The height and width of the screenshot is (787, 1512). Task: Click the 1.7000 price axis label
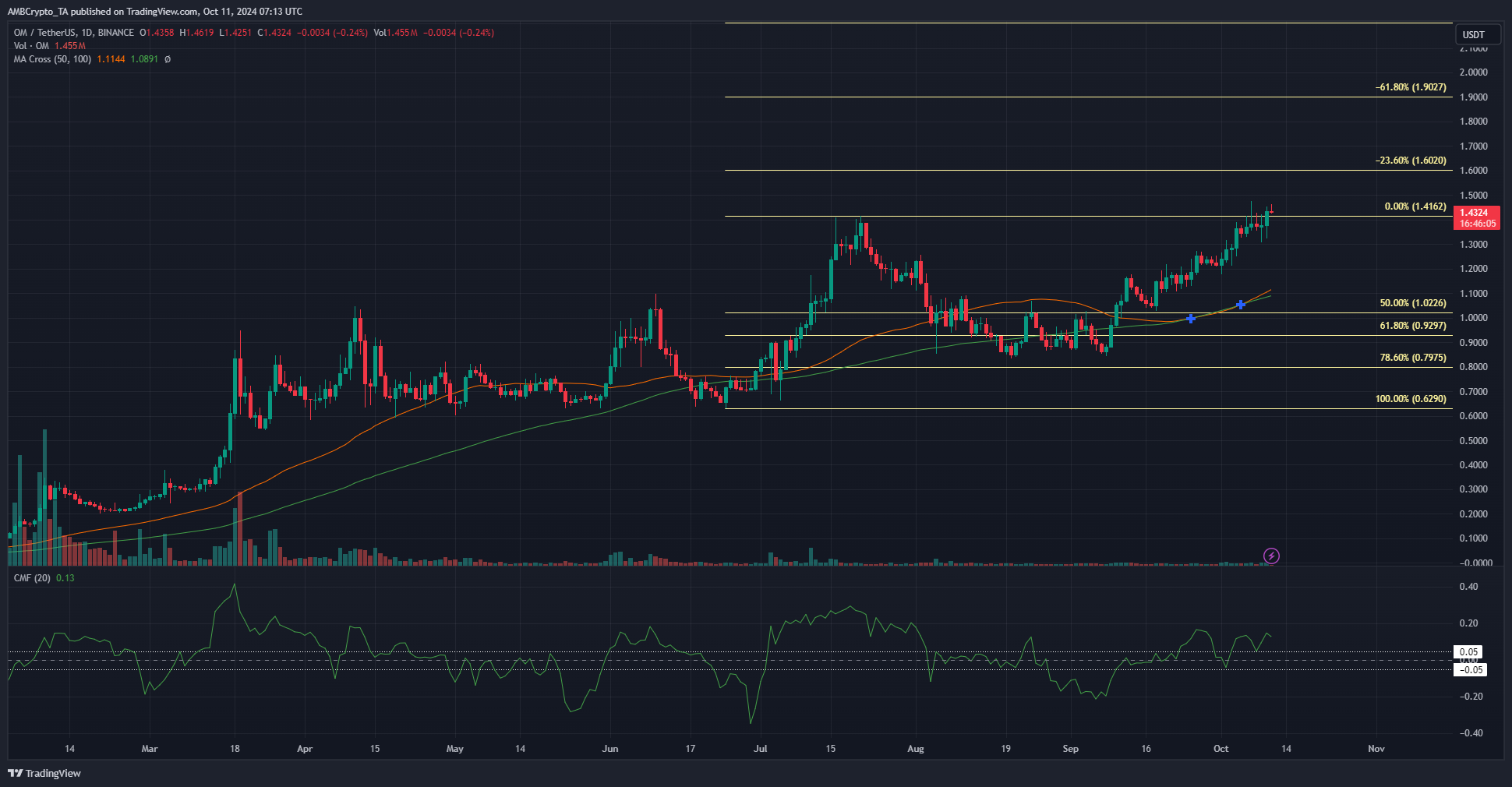click(x=1473, y=146)
